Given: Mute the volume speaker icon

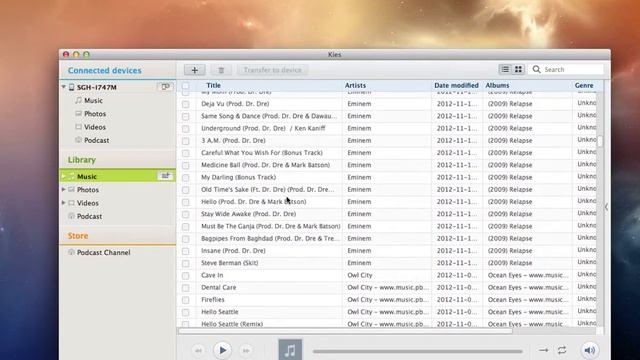Looking at the screenshot, I should click(590, 350).
